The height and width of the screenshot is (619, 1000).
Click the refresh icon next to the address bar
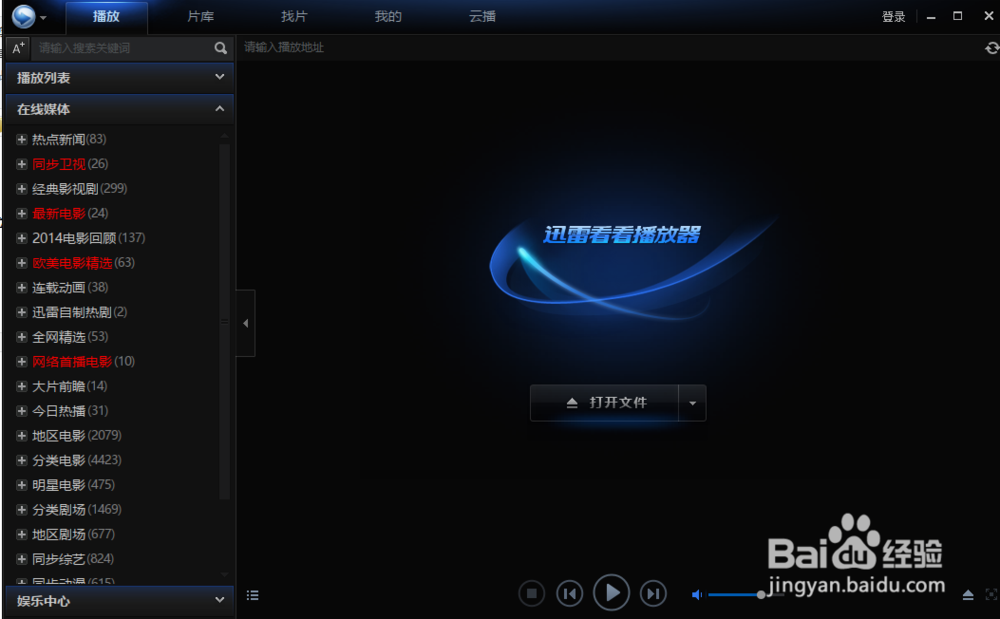(x=992, y=48)
